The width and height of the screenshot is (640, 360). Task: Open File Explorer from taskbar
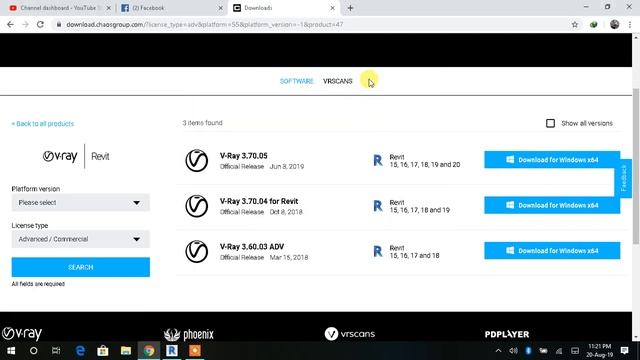coord(126,351)
